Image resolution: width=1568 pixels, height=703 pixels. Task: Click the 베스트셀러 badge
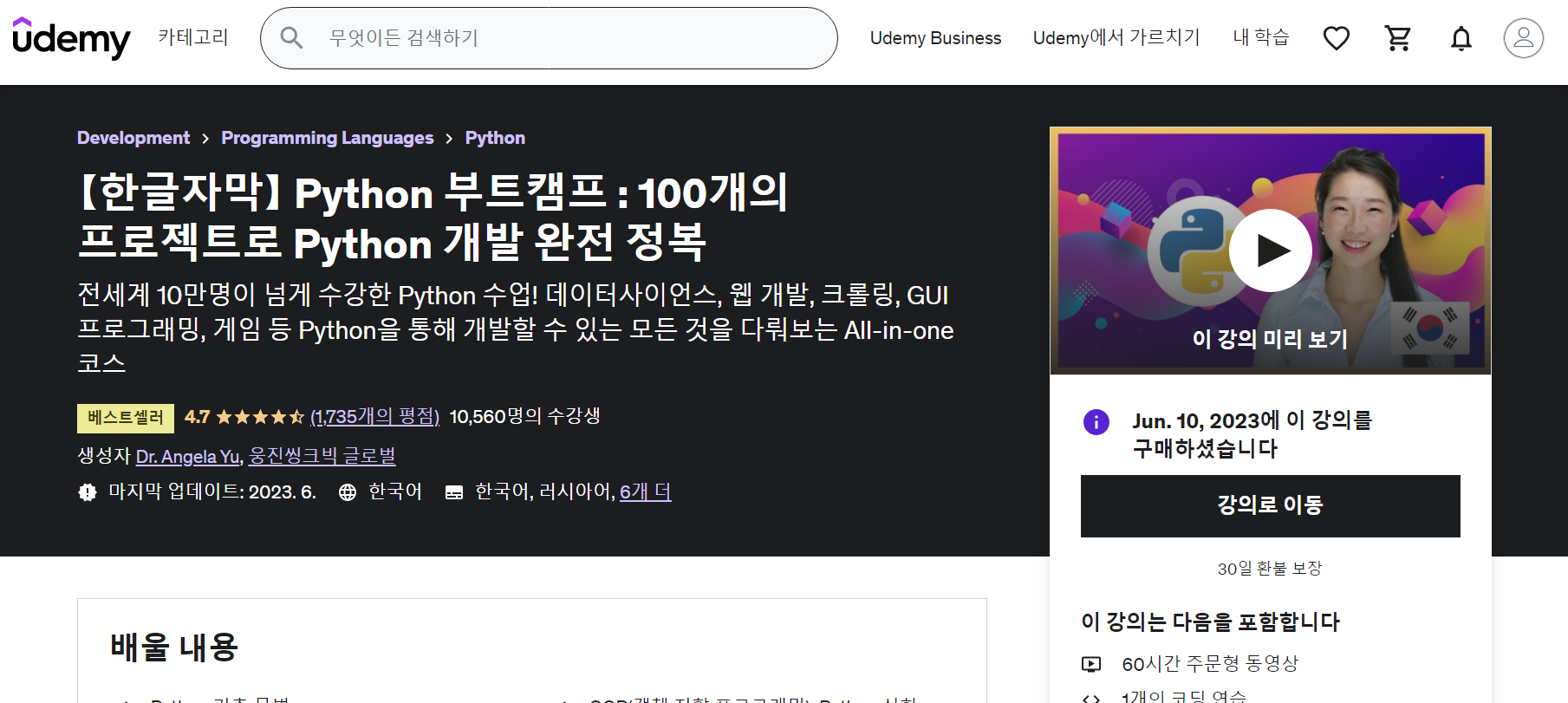click(x=126, y=418)
